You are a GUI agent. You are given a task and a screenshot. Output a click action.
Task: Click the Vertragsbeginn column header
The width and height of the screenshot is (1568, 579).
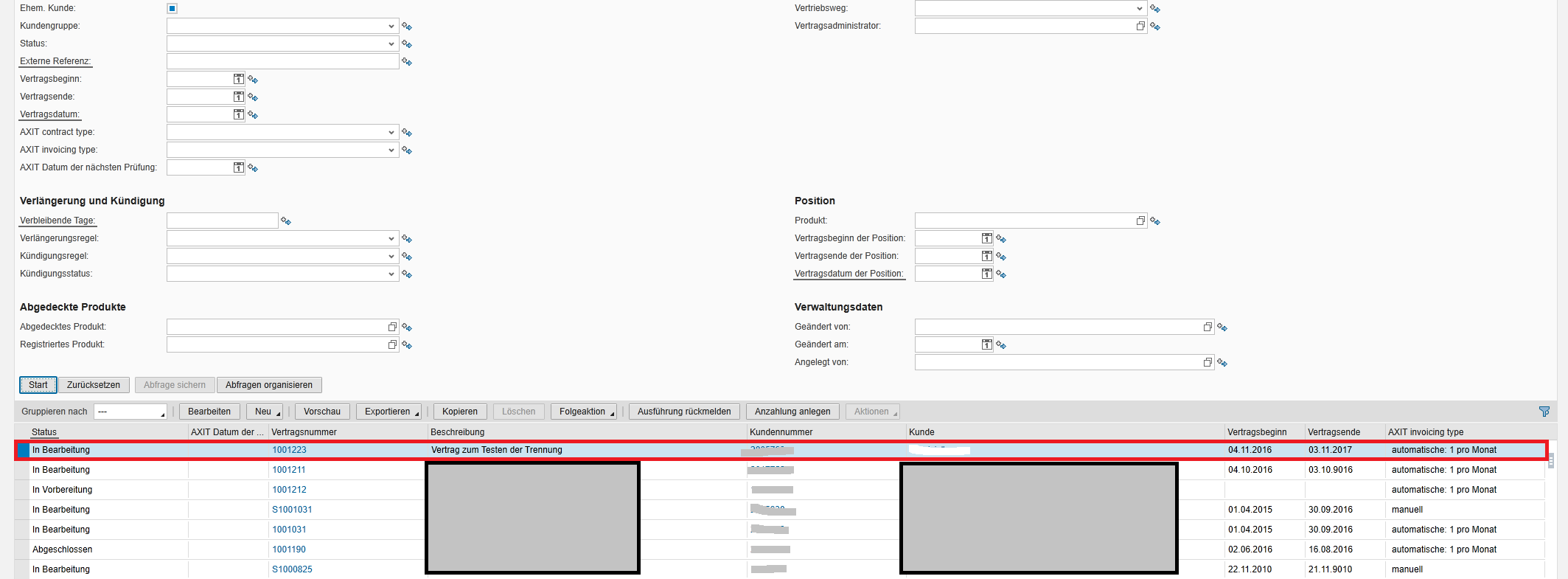[x=1257, y=432]
